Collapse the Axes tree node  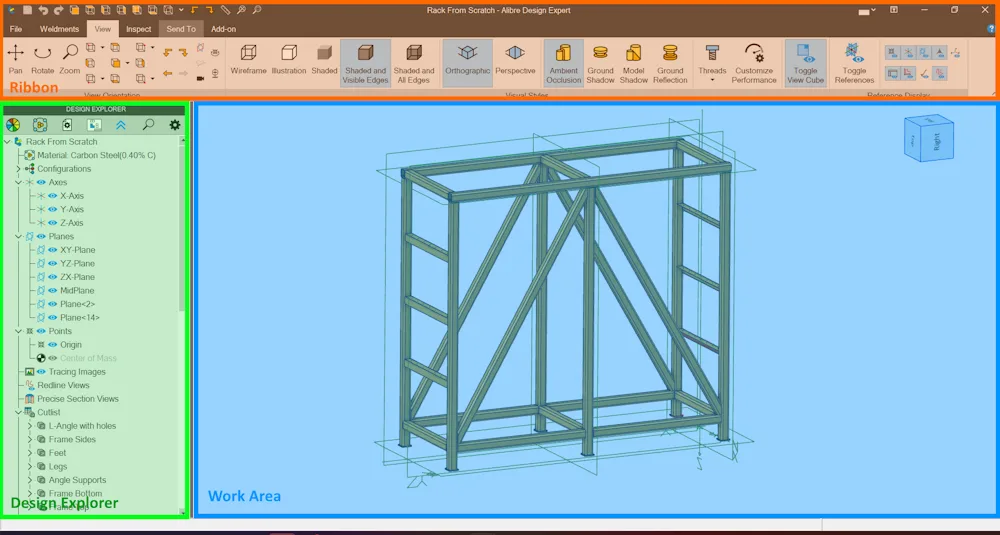[18, 182]
